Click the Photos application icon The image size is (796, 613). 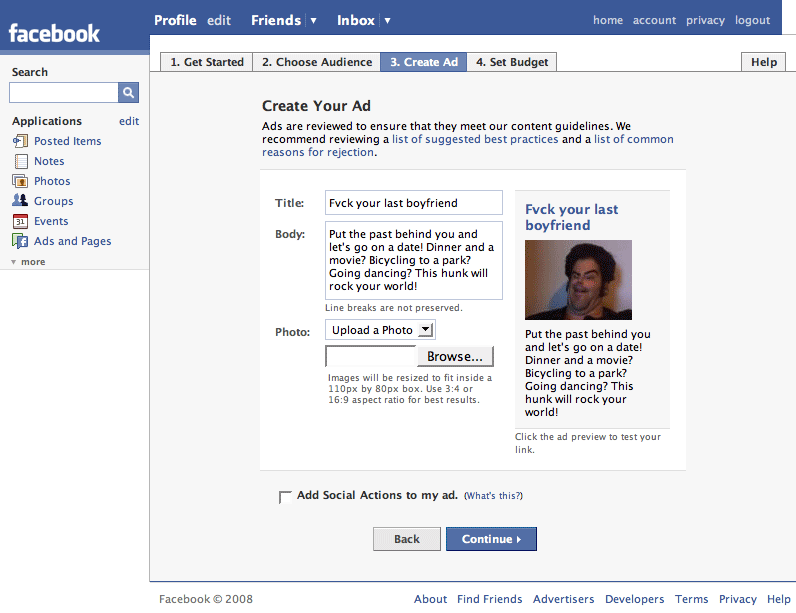(20, 181)
